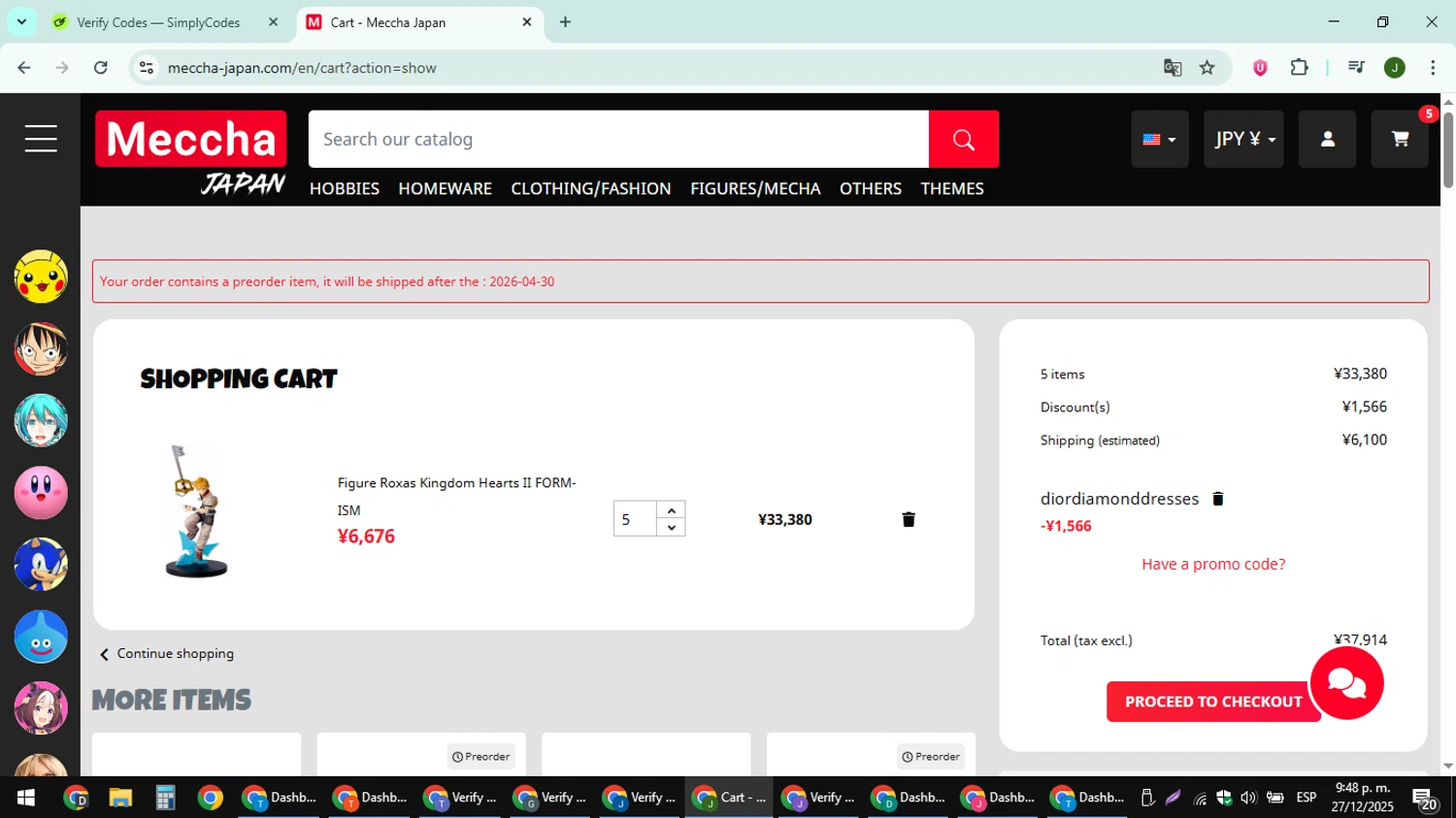Close the Cart - Meccha Japan tab
The height and width of the screenshot is (818, 1456).
(527, 21)
